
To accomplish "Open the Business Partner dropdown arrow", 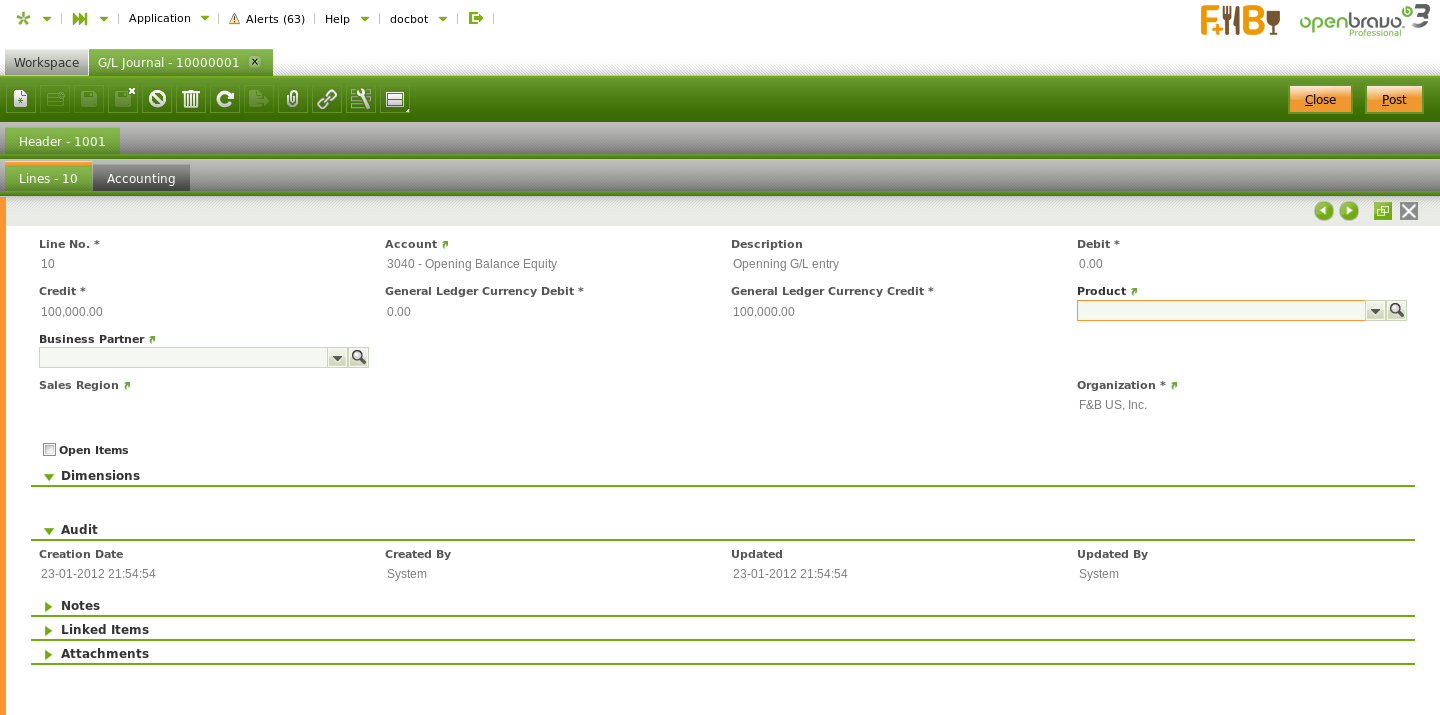I will pyautogui.click(x=337, y=358).
